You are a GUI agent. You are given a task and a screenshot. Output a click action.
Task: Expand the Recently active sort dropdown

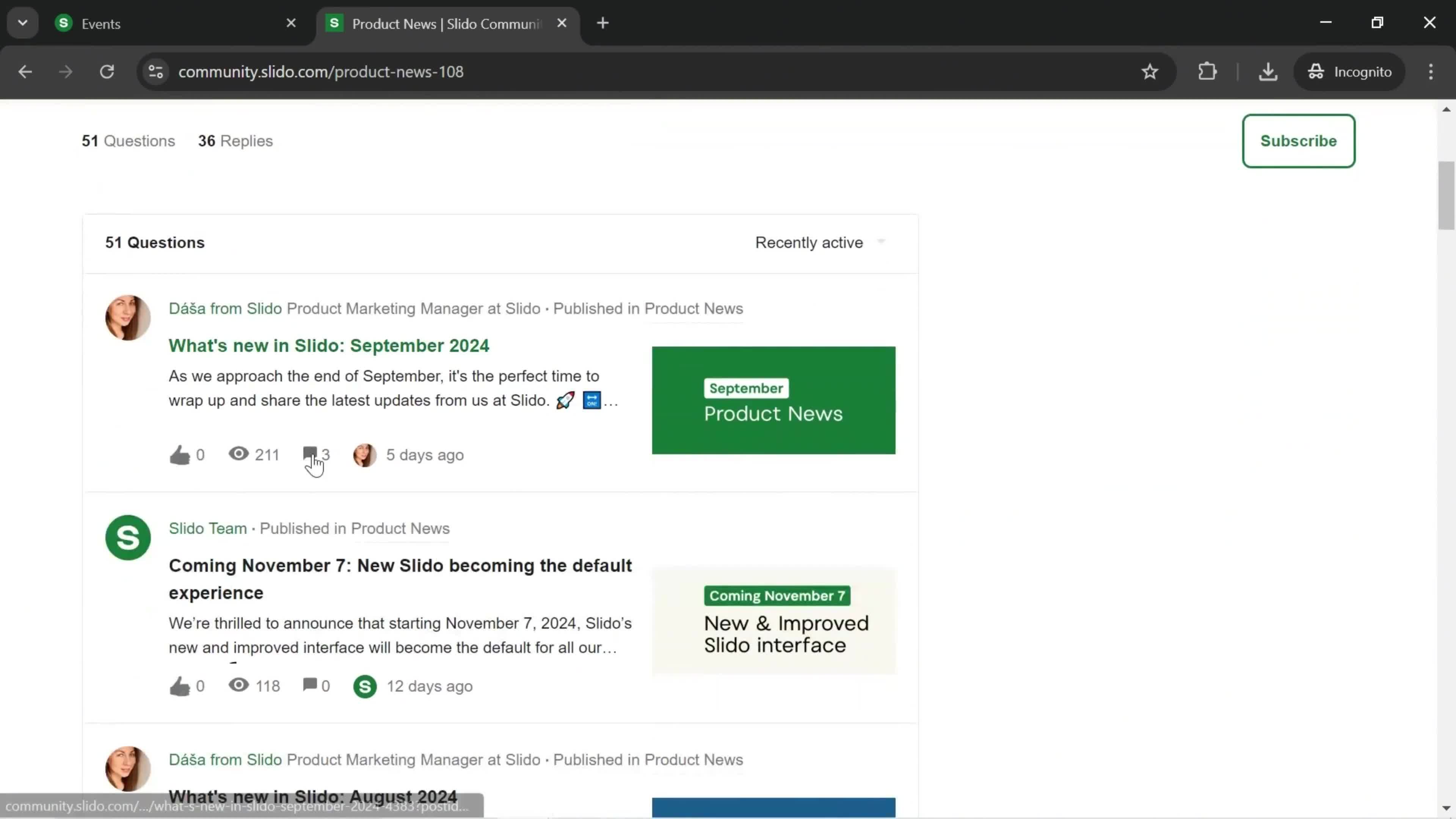pyautogui.click(x=821, y=243)
